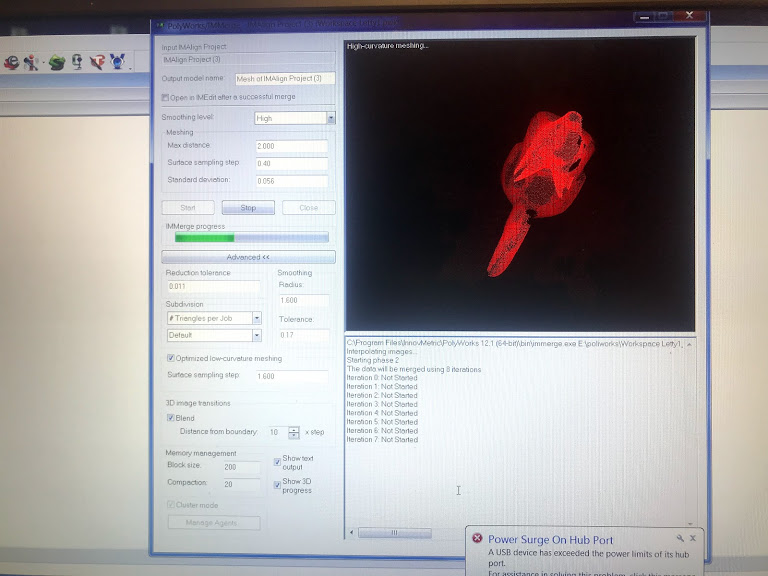Dismiss the Power Surge notification with X
The width and height of the screenshot is (768, 576).
coord(693,538)
